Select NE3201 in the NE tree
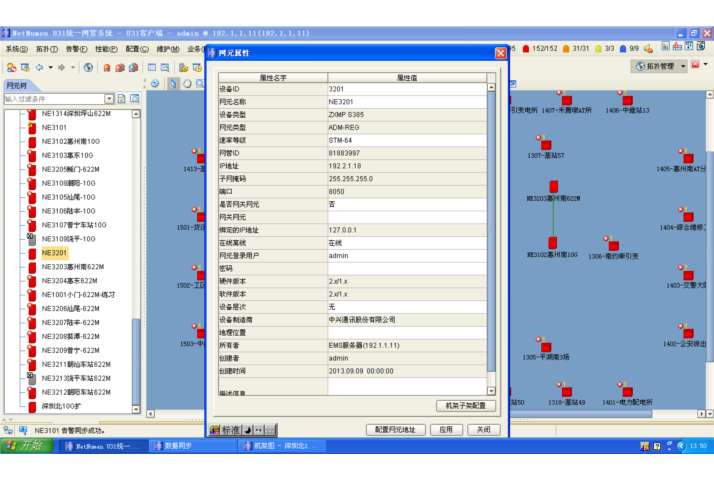 pyautogui.click(x=54, y=253)
